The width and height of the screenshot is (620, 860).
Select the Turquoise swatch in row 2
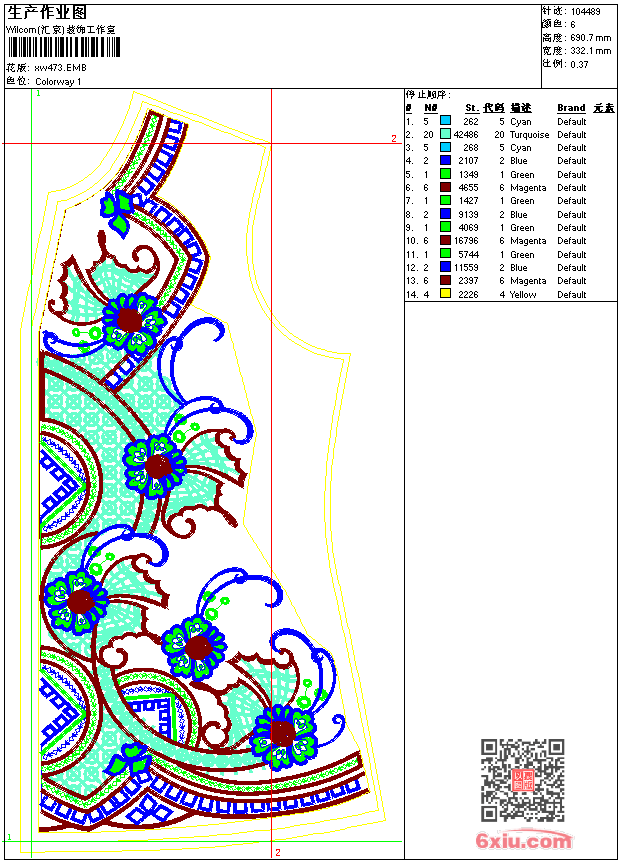pos(445,134)
